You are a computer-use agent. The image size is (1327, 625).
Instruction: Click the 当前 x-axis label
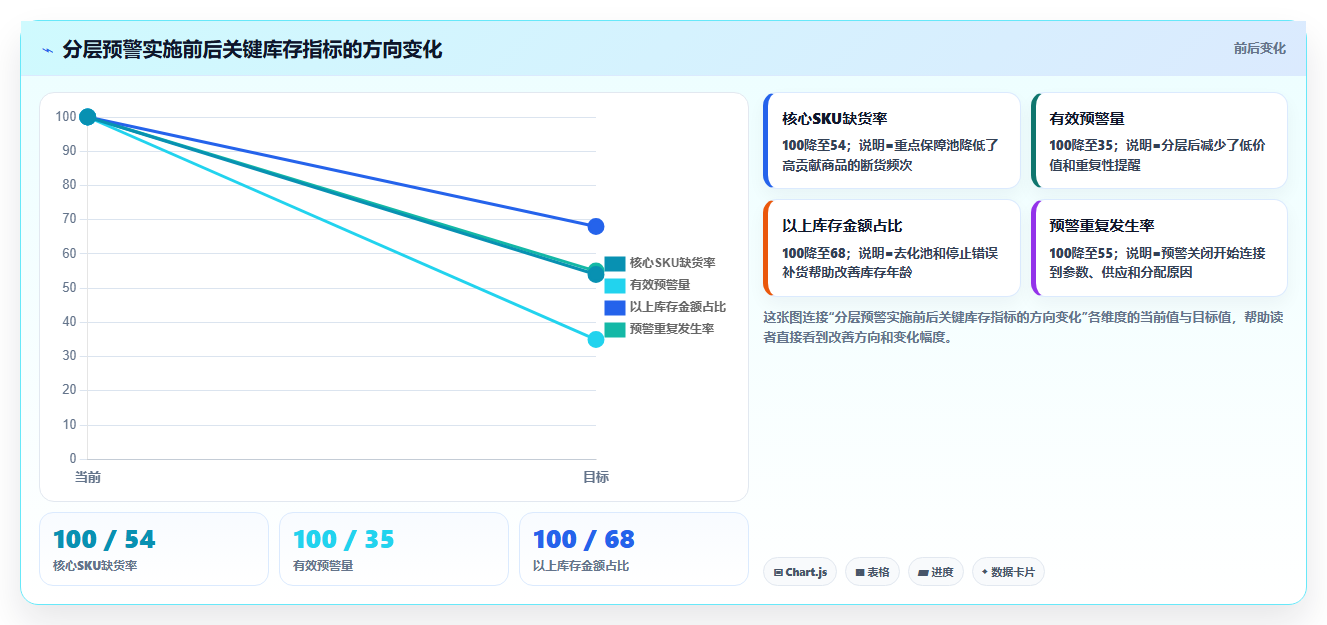click(x=87, y=477)
